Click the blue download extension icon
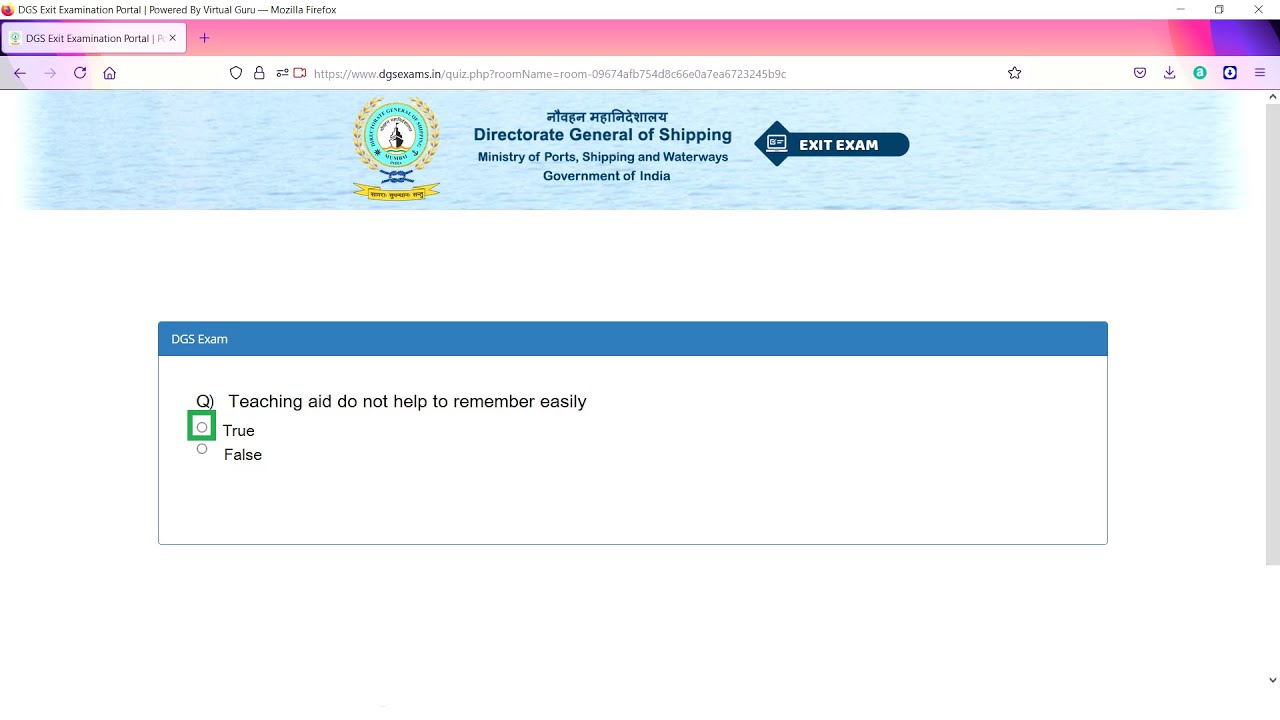 pos(1230,73)
